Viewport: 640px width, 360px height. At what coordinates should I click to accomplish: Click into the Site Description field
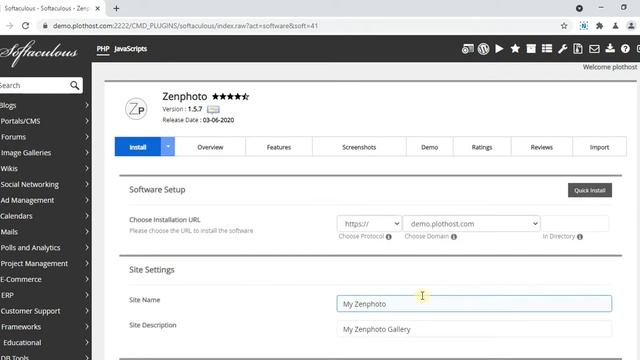point(474,329)
